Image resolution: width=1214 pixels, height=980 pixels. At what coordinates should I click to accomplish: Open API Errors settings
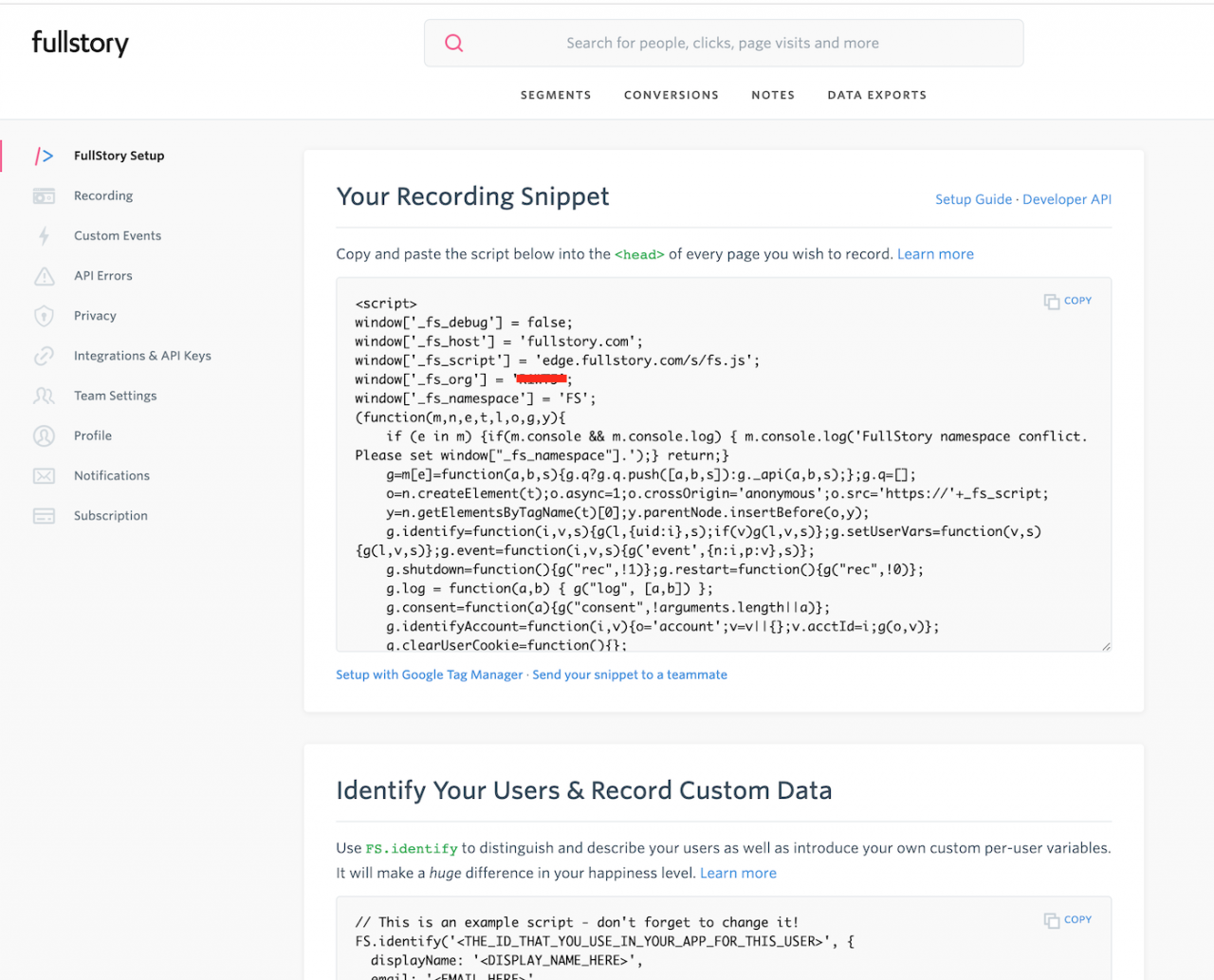(x=103, y=275)
